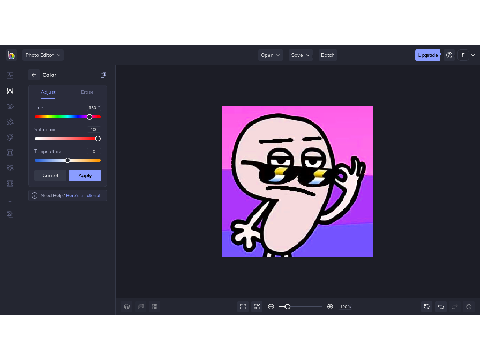Click the third bottom-left toolbar icon
The image size is (480, 360).
[x=154, y=306]
